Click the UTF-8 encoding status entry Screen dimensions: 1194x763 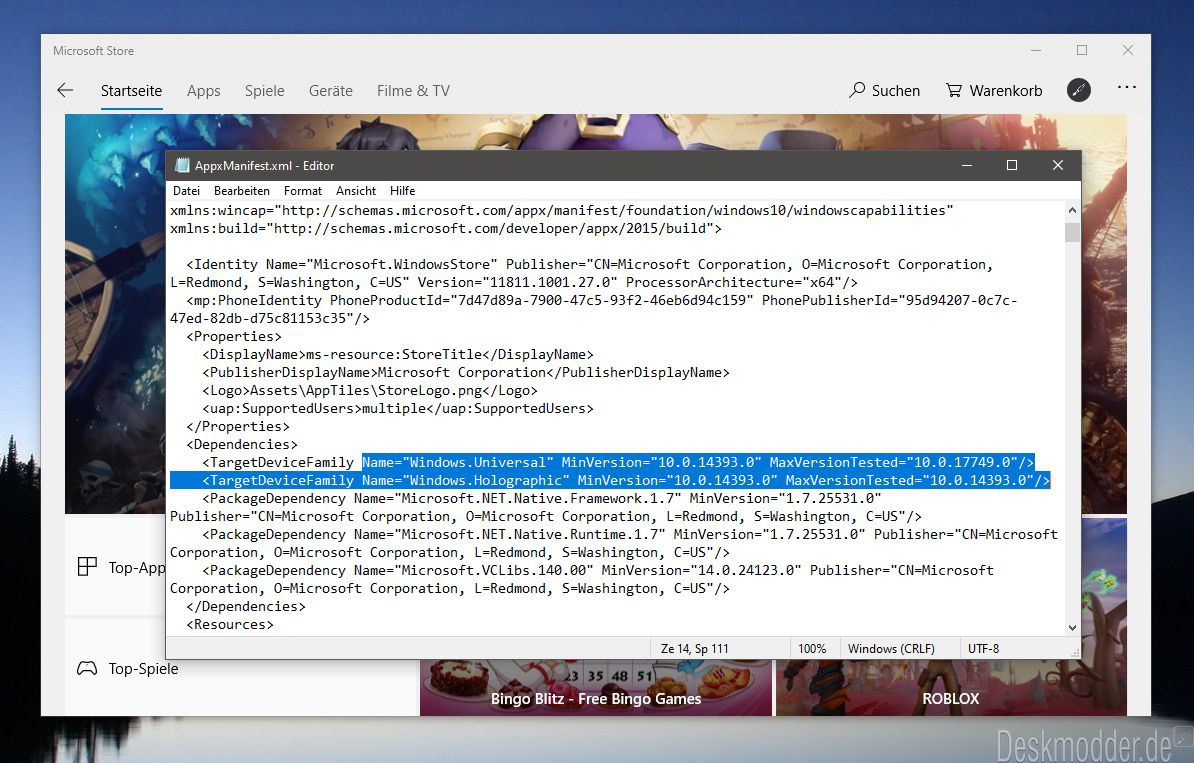pyautogui.click(x=983, y=649)
